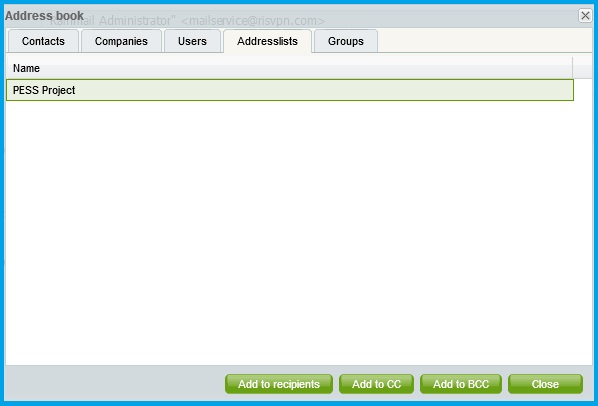
Task: Click the blank header cell right of Name
Action: (582, 68)
